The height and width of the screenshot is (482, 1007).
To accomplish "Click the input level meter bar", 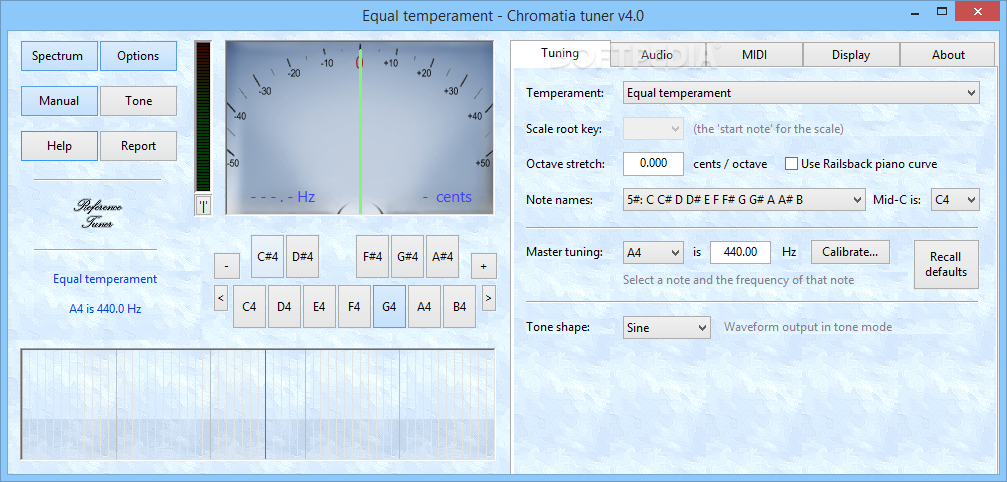I will point(203,117).
